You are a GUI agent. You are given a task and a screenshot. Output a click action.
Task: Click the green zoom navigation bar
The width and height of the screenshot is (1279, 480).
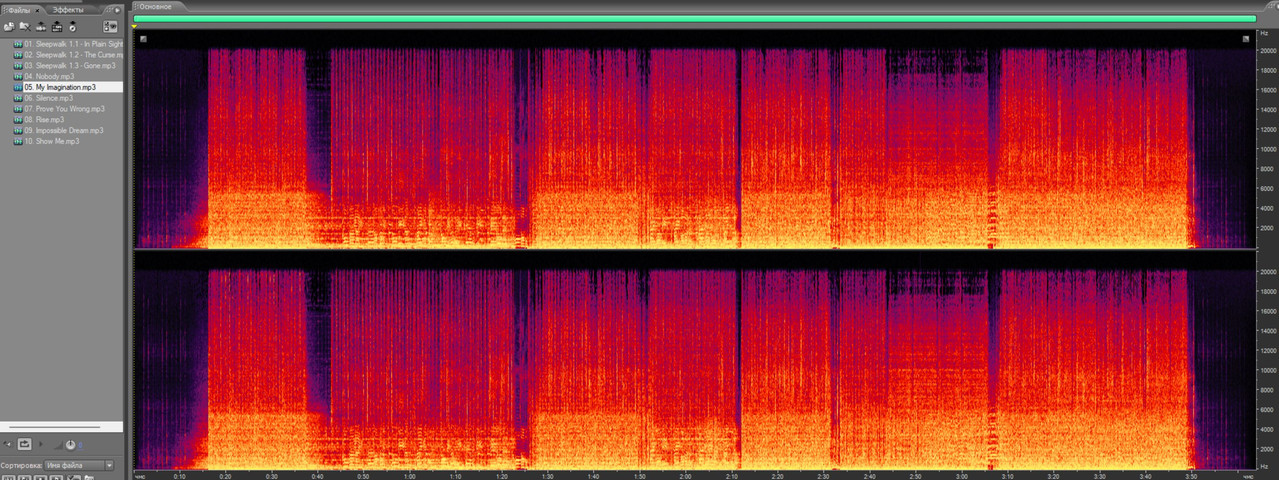pyautogui.click(x=694, y=18)
